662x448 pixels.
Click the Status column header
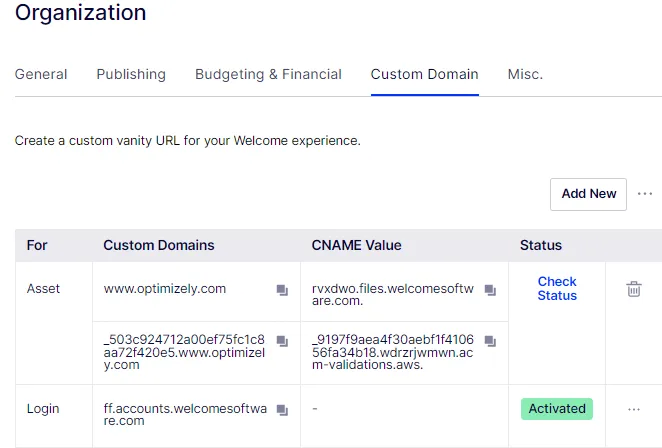coord(541,245)
